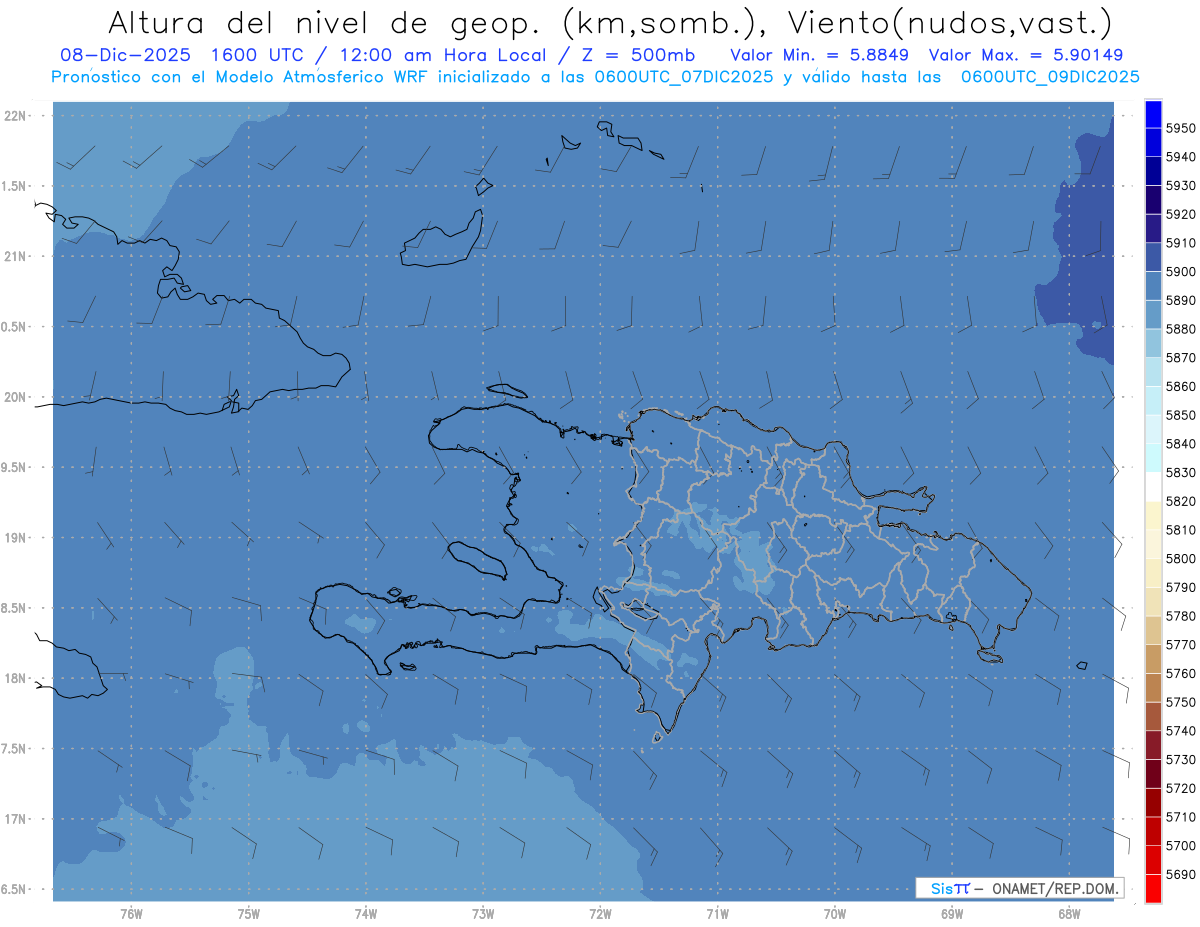Click the '19N' latitude label

[16, 538]
